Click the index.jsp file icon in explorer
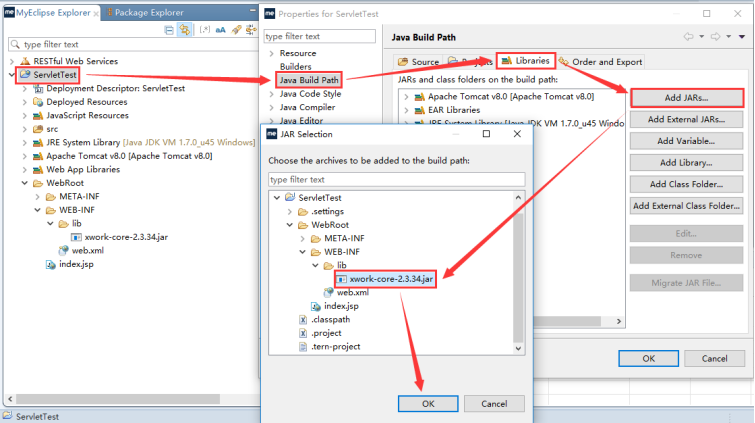This screenshot has height=423, width=755. click(x=51, y=264)
